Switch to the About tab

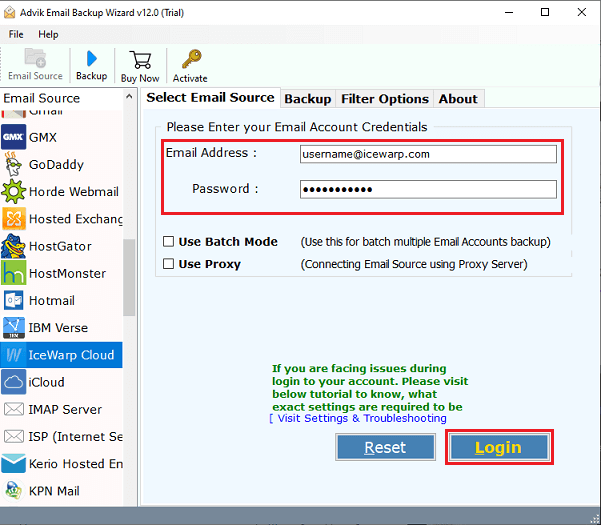(458, 99)
